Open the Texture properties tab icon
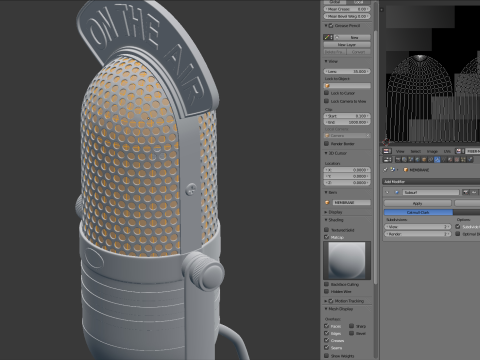 [457, 159]
